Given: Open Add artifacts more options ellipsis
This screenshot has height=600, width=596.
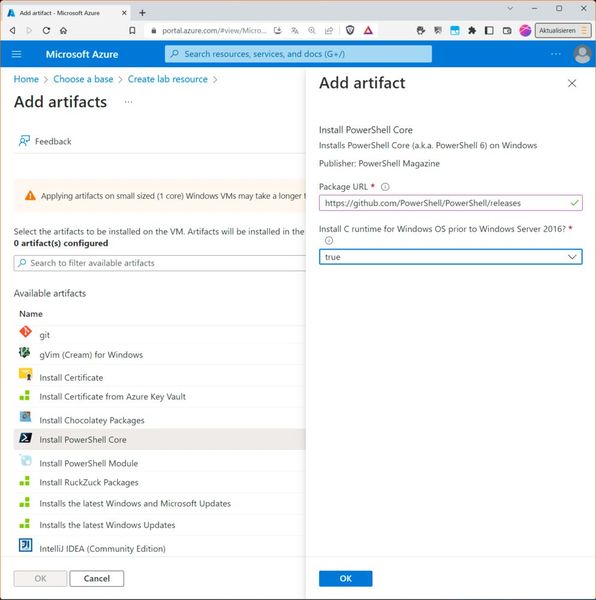Looking at the screenshot, I should [129, 102].
